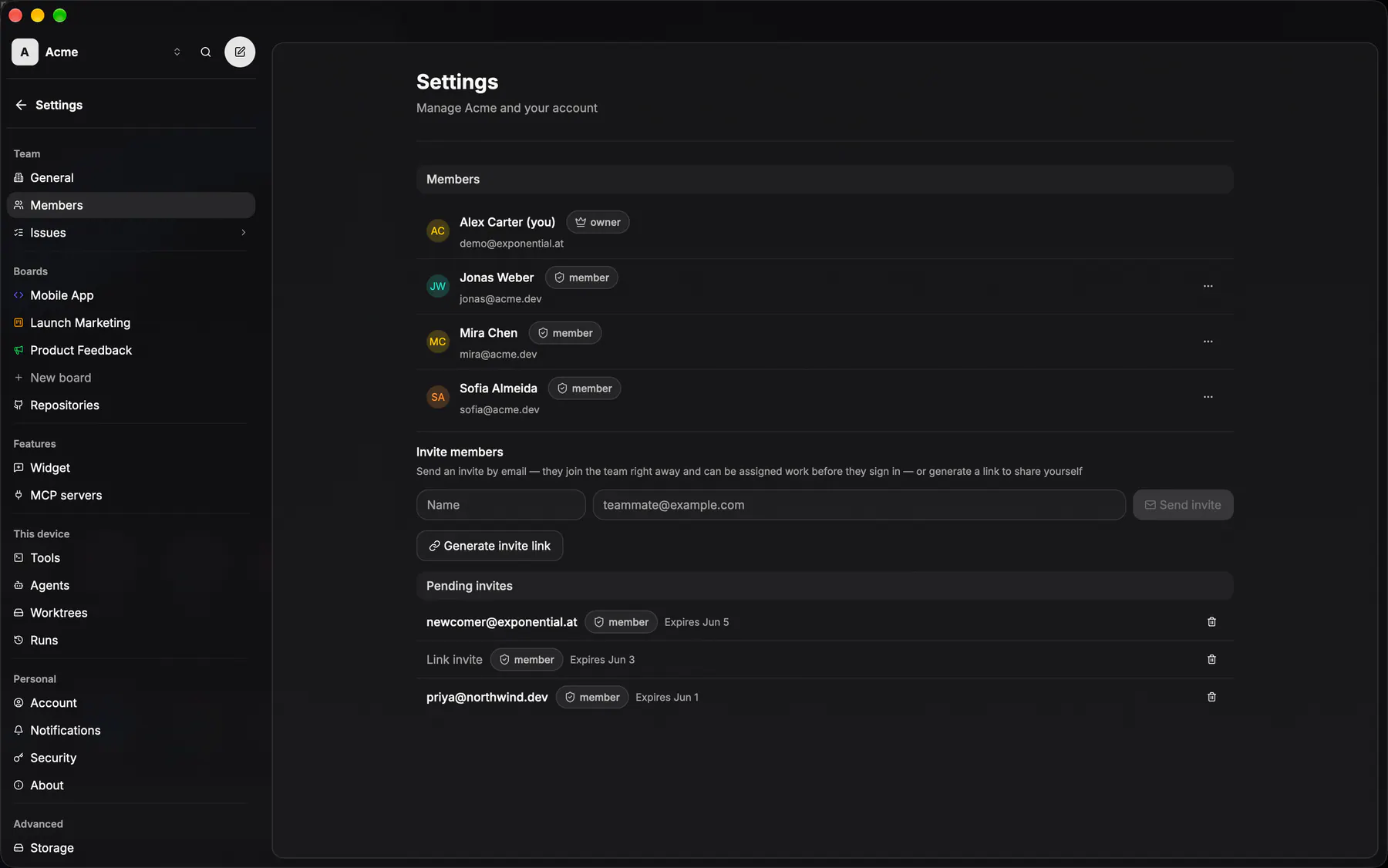Open General team settings

tap(131, 178)
